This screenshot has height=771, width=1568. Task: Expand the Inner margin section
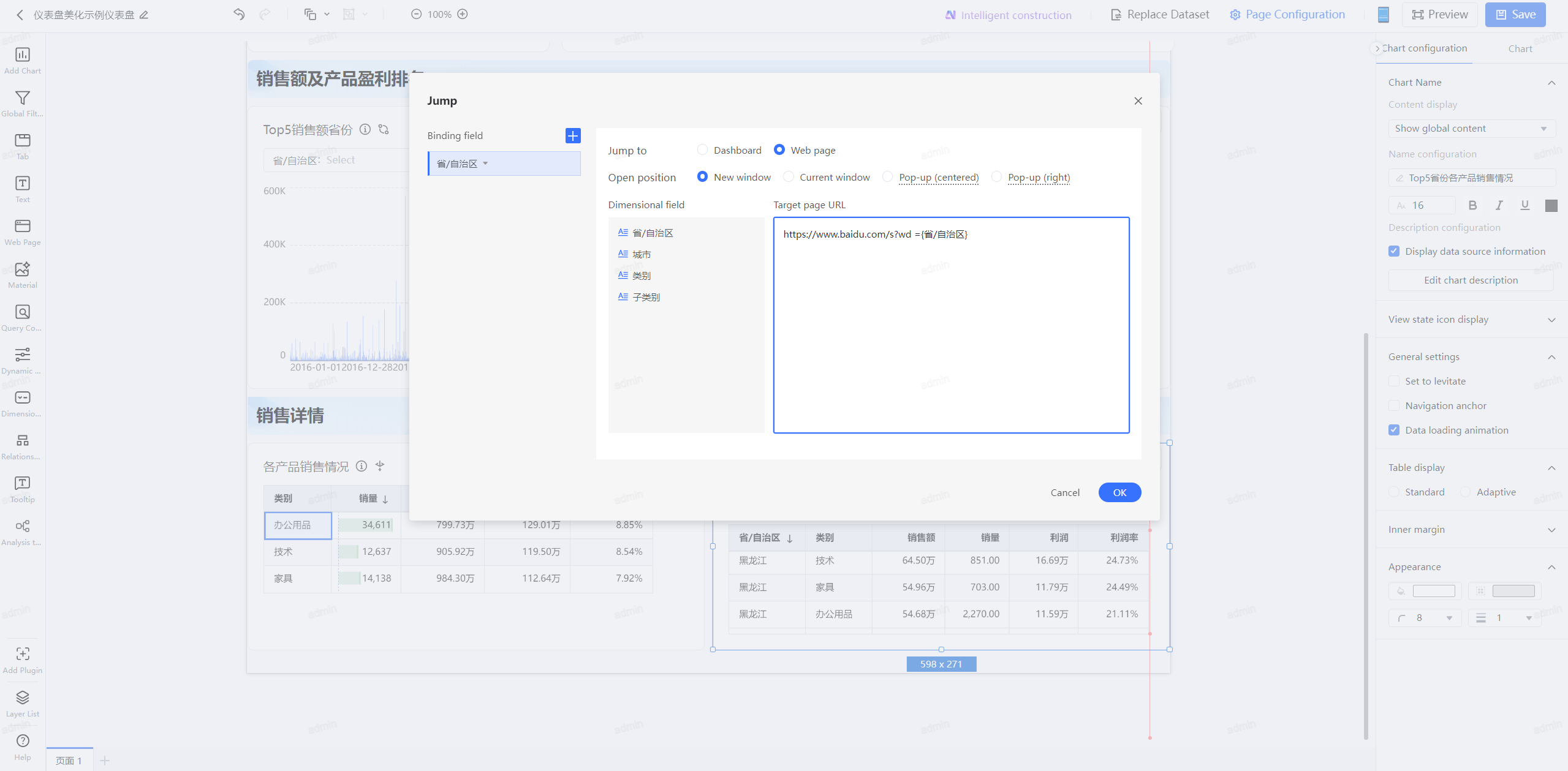point(1551,530)
